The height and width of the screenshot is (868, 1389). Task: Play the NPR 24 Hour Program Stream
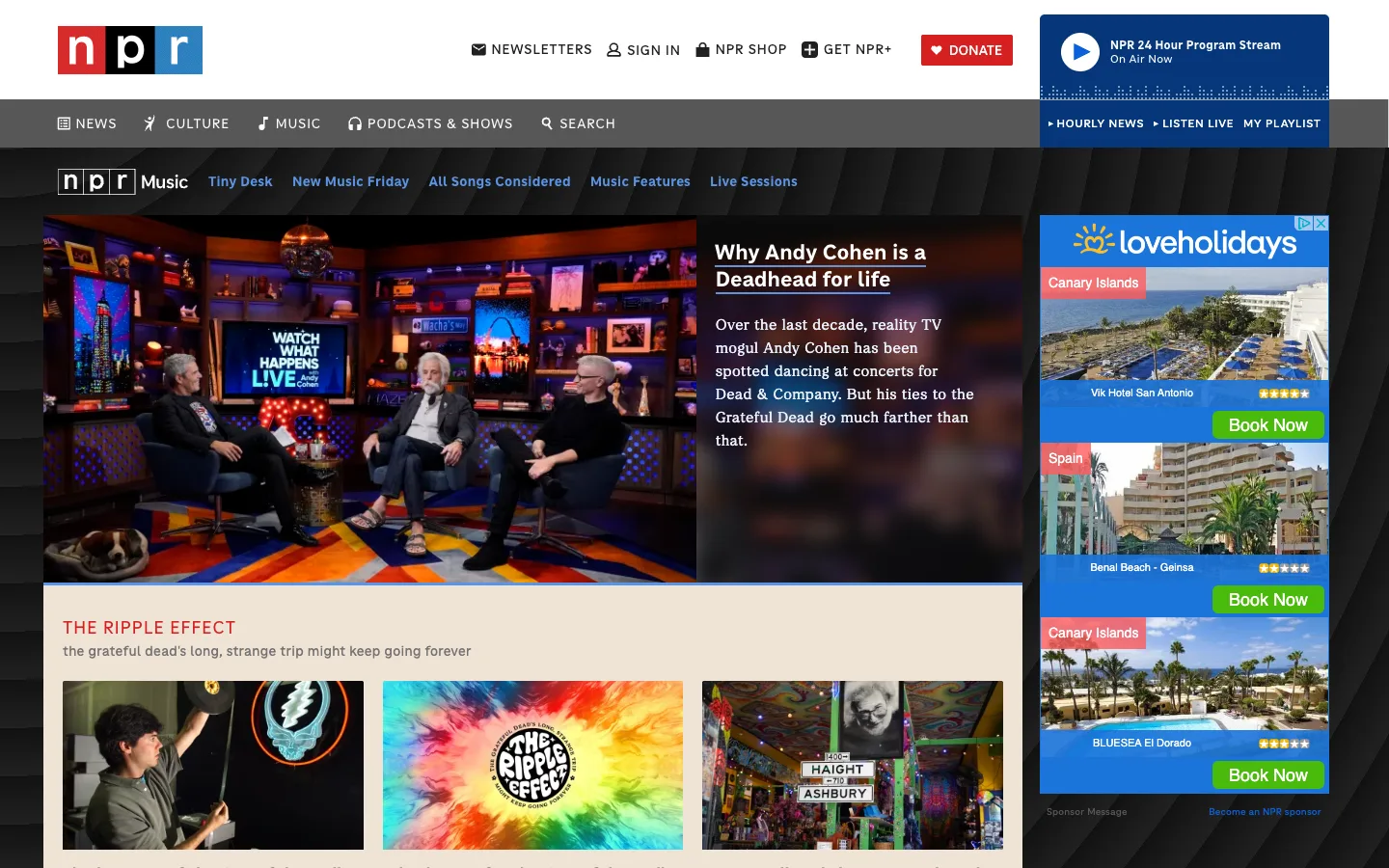point(1080,52)
